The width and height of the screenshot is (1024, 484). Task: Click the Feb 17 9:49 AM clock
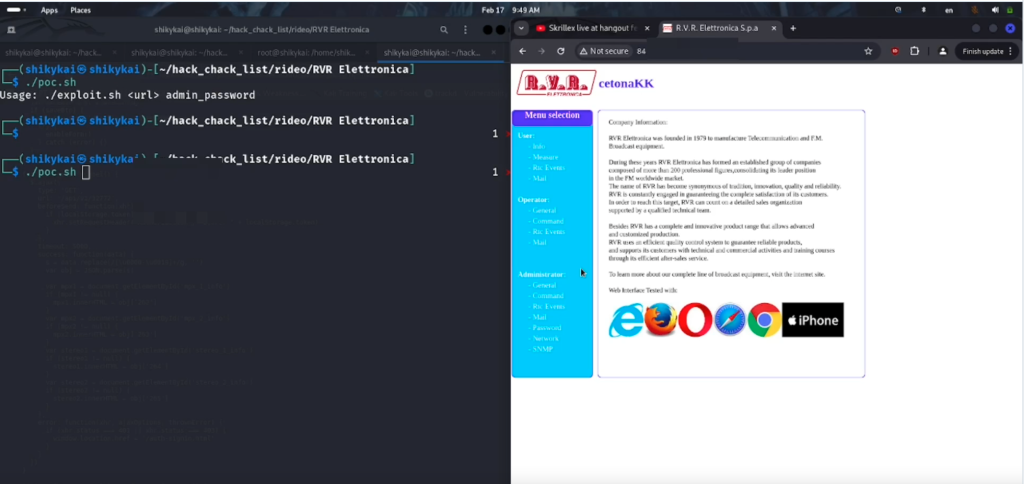[511, 10]
